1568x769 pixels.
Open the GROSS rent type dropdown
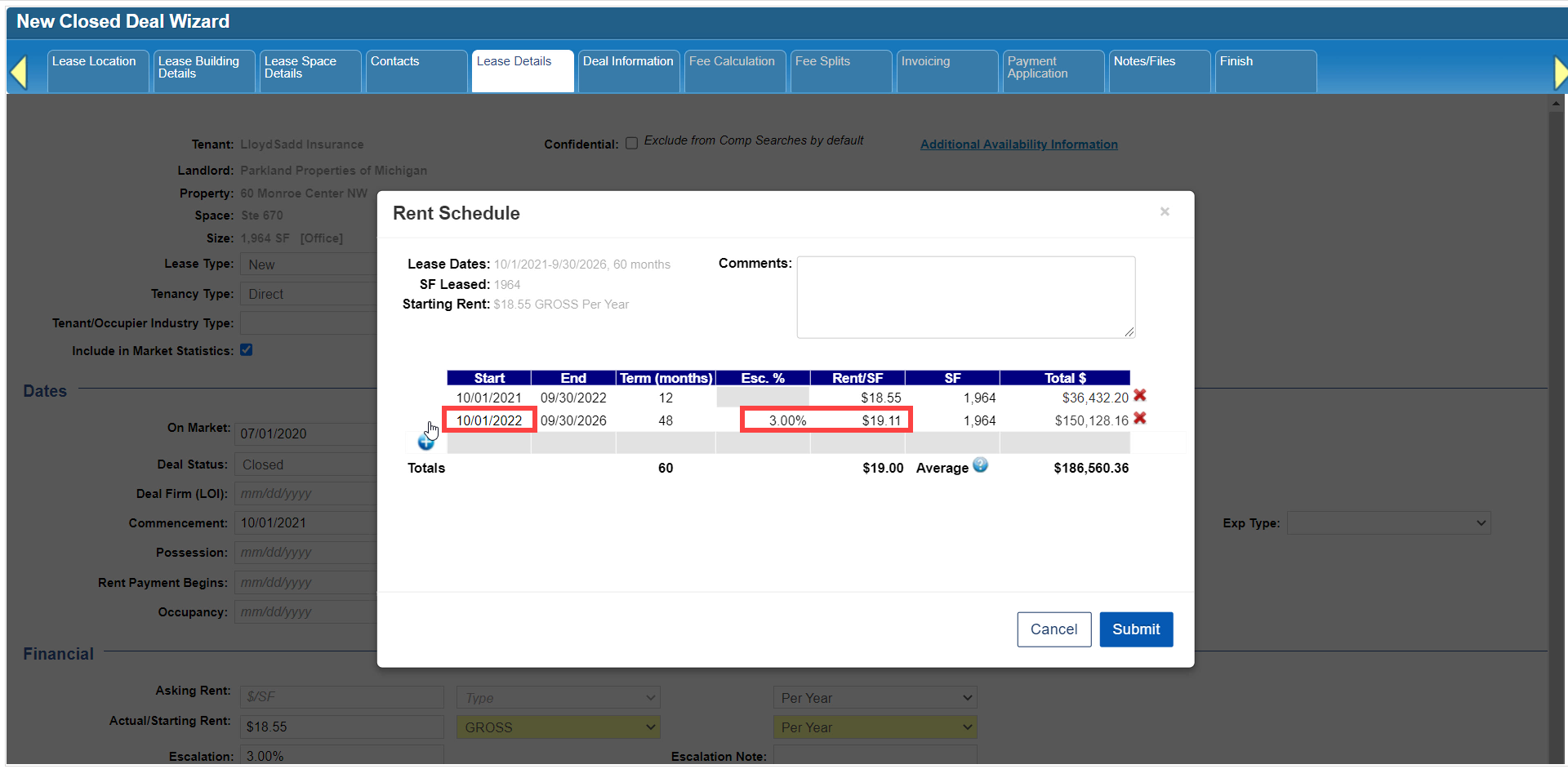pos(559,727)
